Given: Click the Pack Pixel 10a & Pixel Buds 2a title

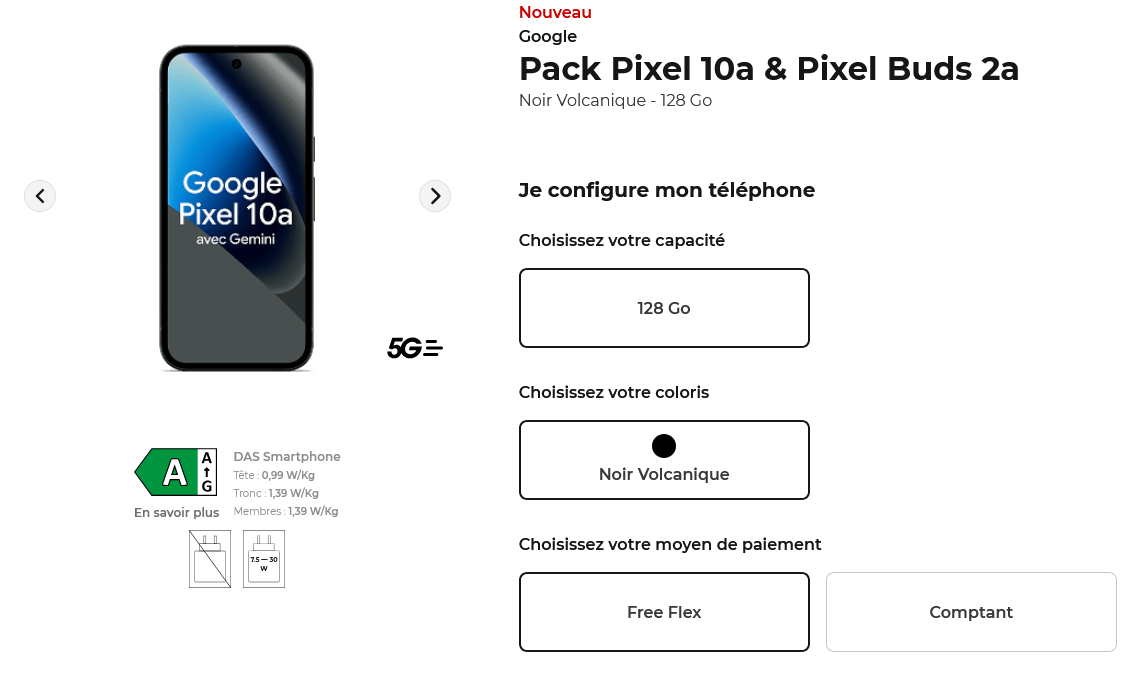Looking at the screenshot, I should [768, 69].
